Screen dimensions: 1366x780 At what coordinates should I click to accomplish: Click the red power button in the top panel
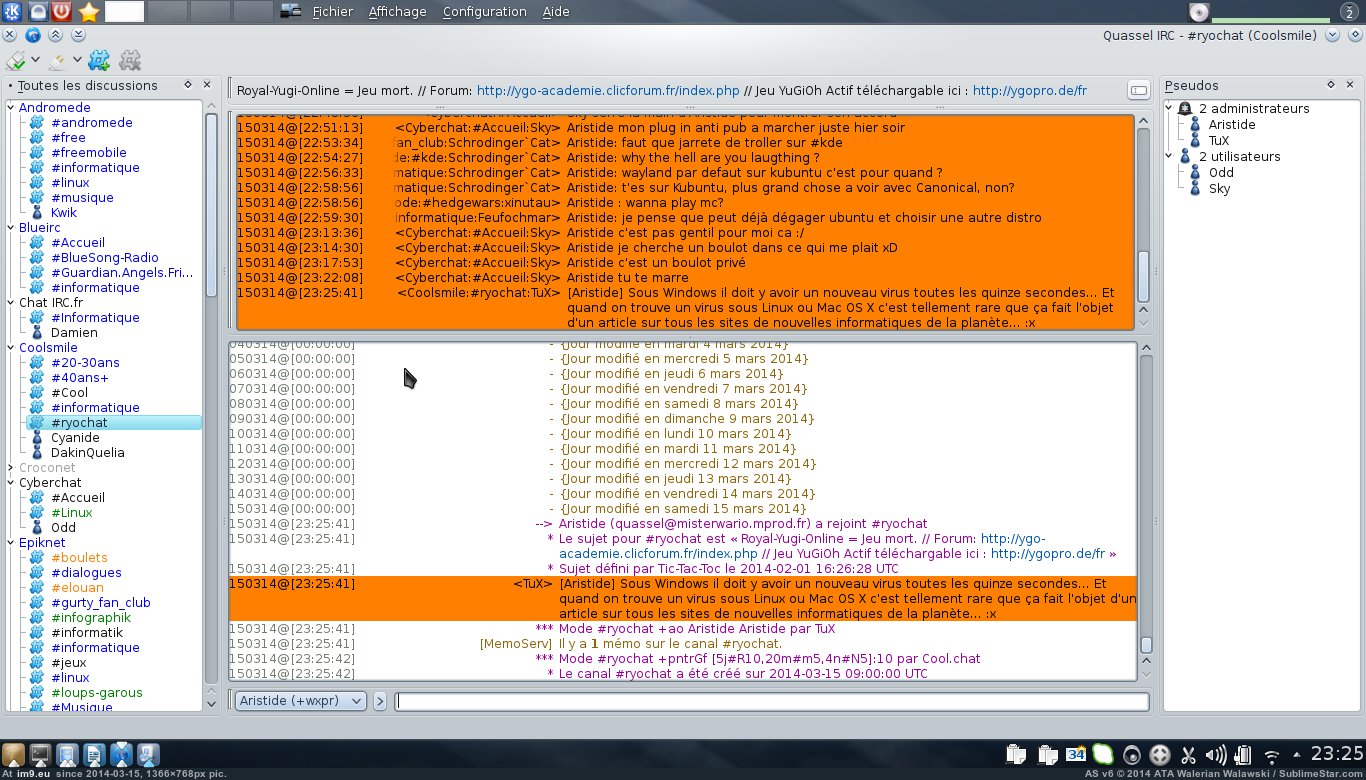click(x=62, y=12)
